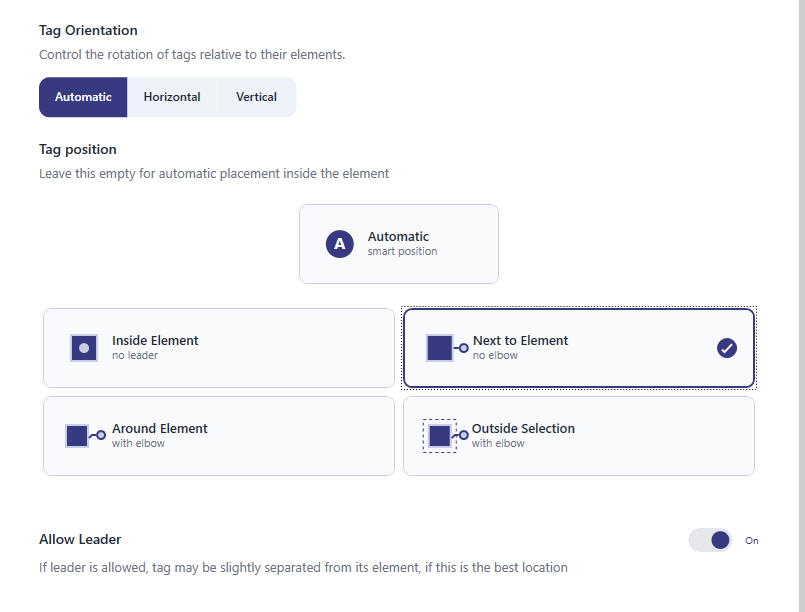Switch tag orientation to Horizontal
The width and height of the screenshot is (805, 612).
pyautogui.click(x=172, y=97)
